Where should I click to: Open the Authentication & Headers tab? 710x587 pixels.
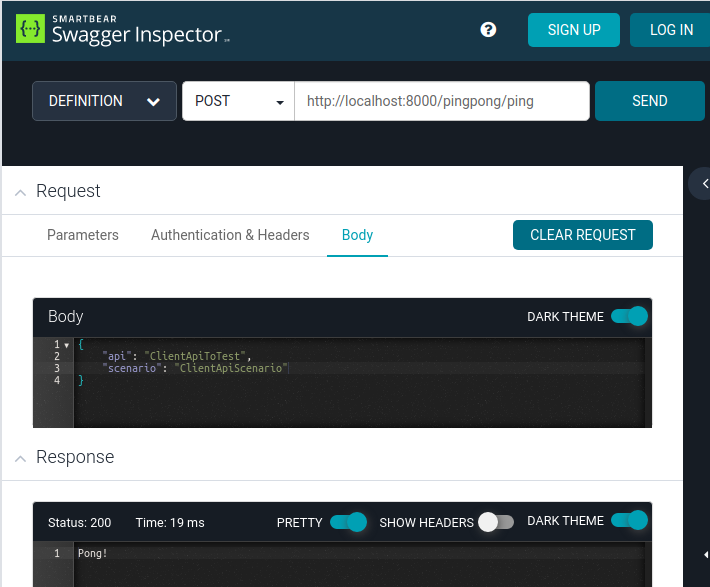click(230, 235)
